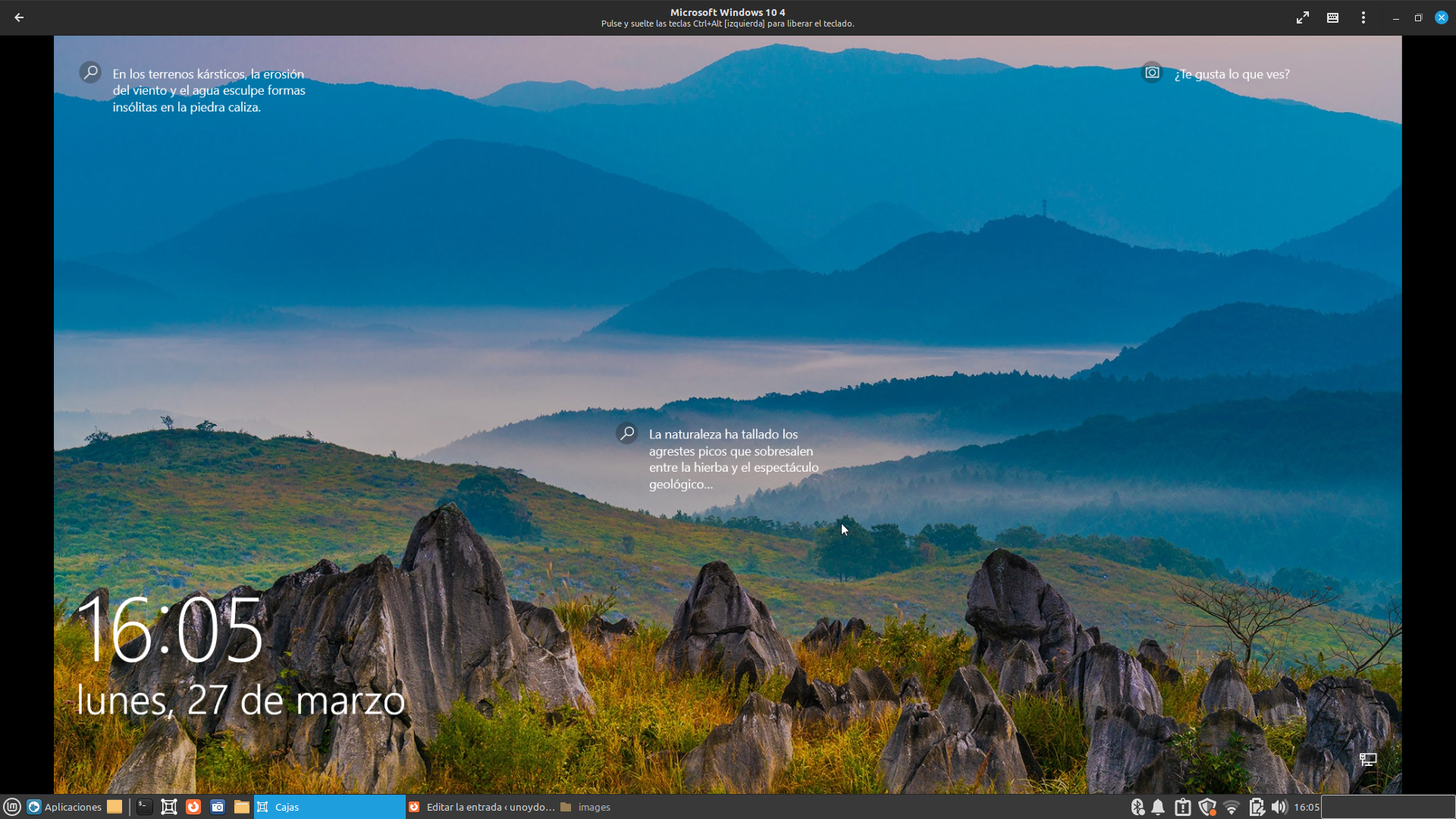The width and height of the screenshot is (1456, 819).
Task: Open the keyboard shortcuts menu icon
Action: [x=1332, y=17]
